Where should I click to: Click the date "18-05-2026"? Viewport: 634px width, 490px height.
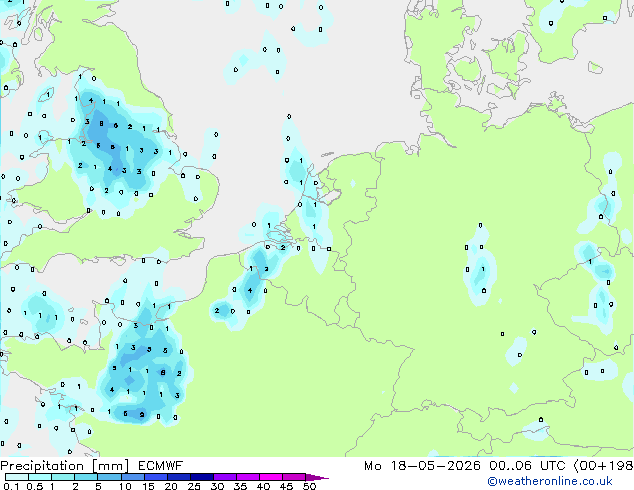pyautogui.click(x=435, y=466)
